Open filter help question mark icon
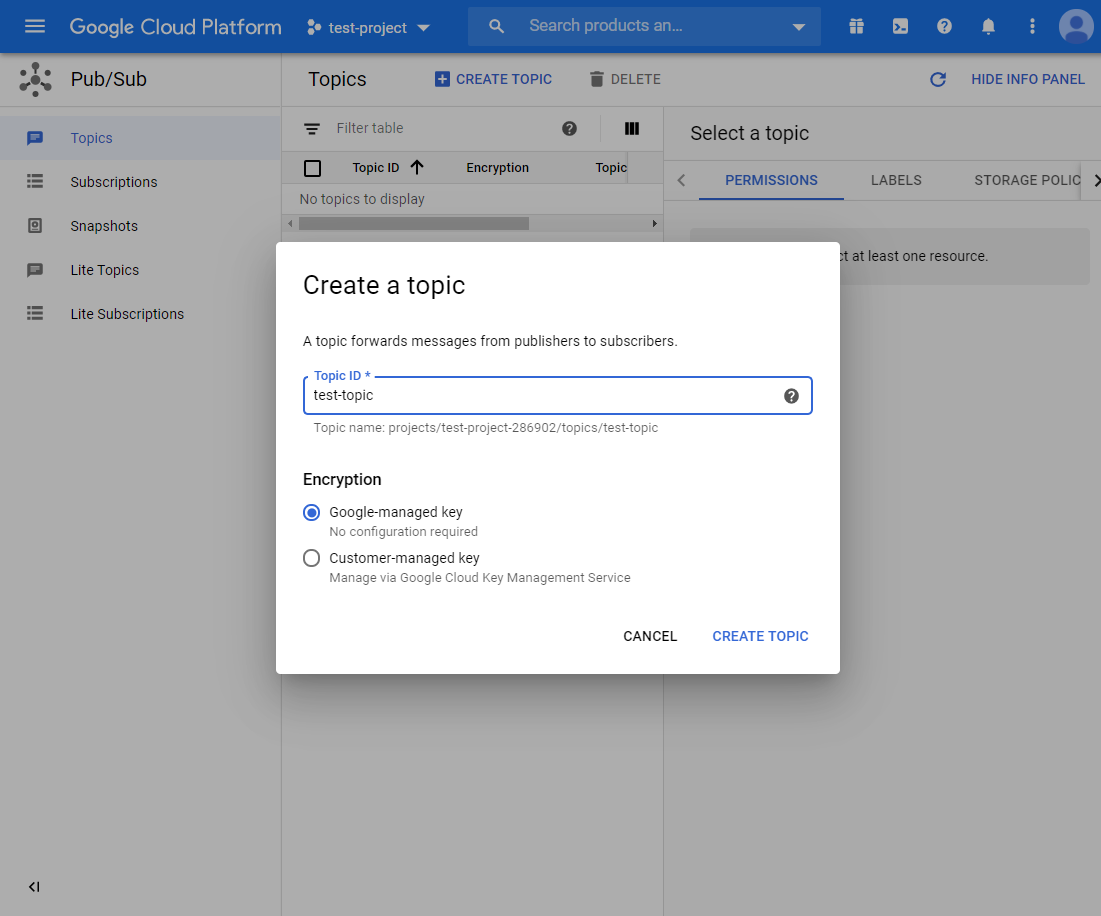The height and width of the screenshot is (916, 1101). [569, 128]
